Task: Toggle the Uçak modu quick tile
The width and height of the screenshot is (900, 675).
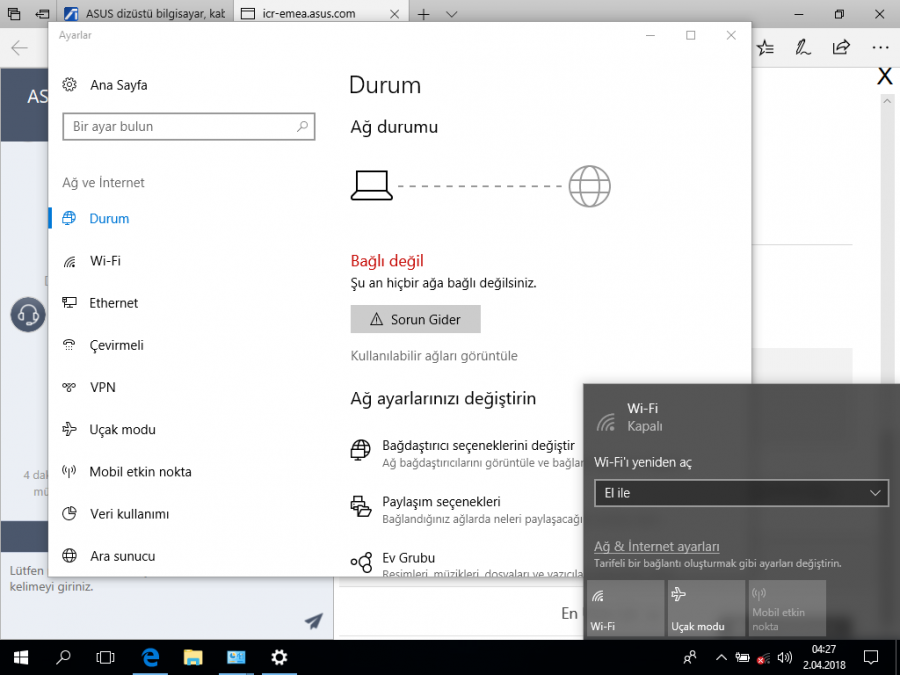Action: click(x=705, y=608)
